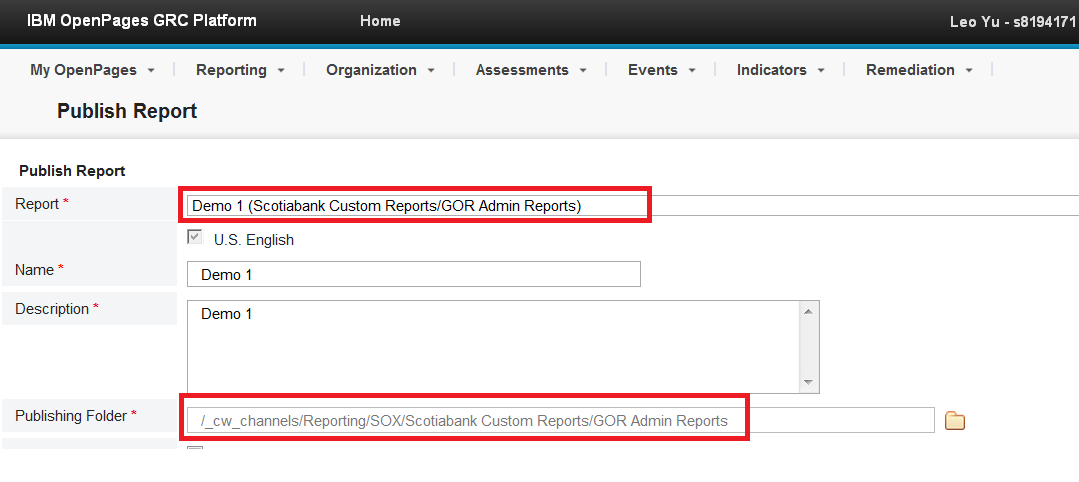
Task: Open the Assessments menu
Action: click(x=522, y=70)
